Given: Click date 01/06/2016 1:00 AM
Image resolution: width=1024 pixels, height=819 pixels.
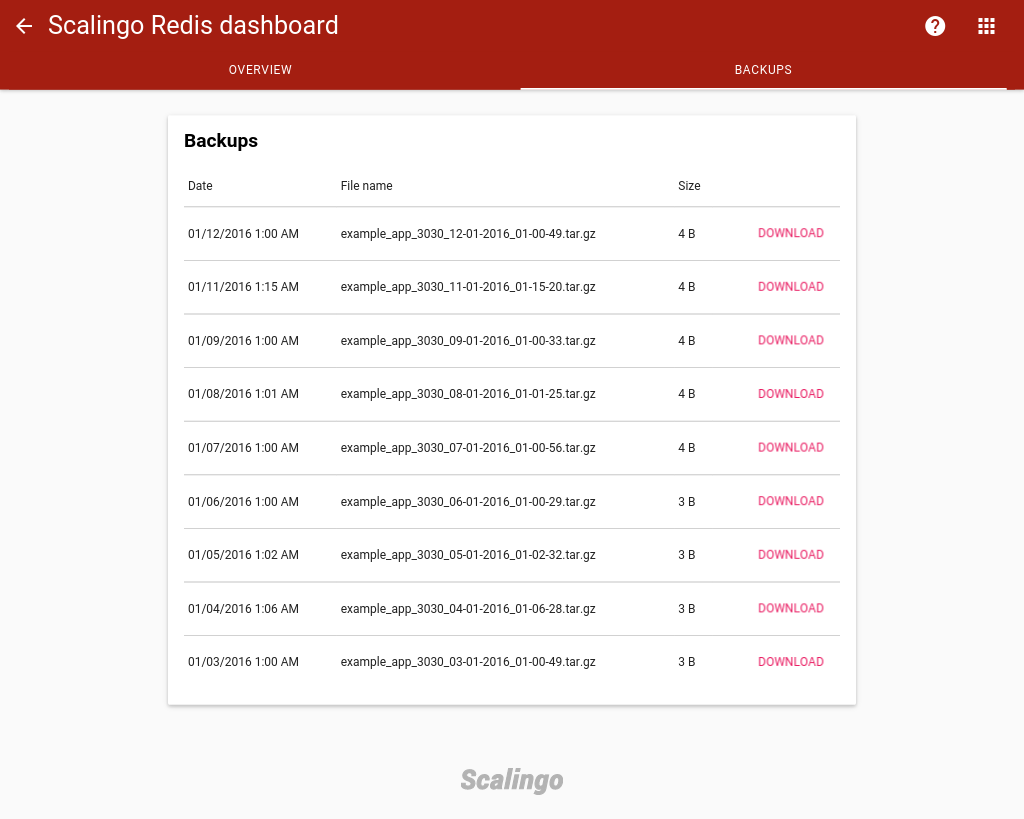Looking at the screenshot, I should (x=243, y=502).
